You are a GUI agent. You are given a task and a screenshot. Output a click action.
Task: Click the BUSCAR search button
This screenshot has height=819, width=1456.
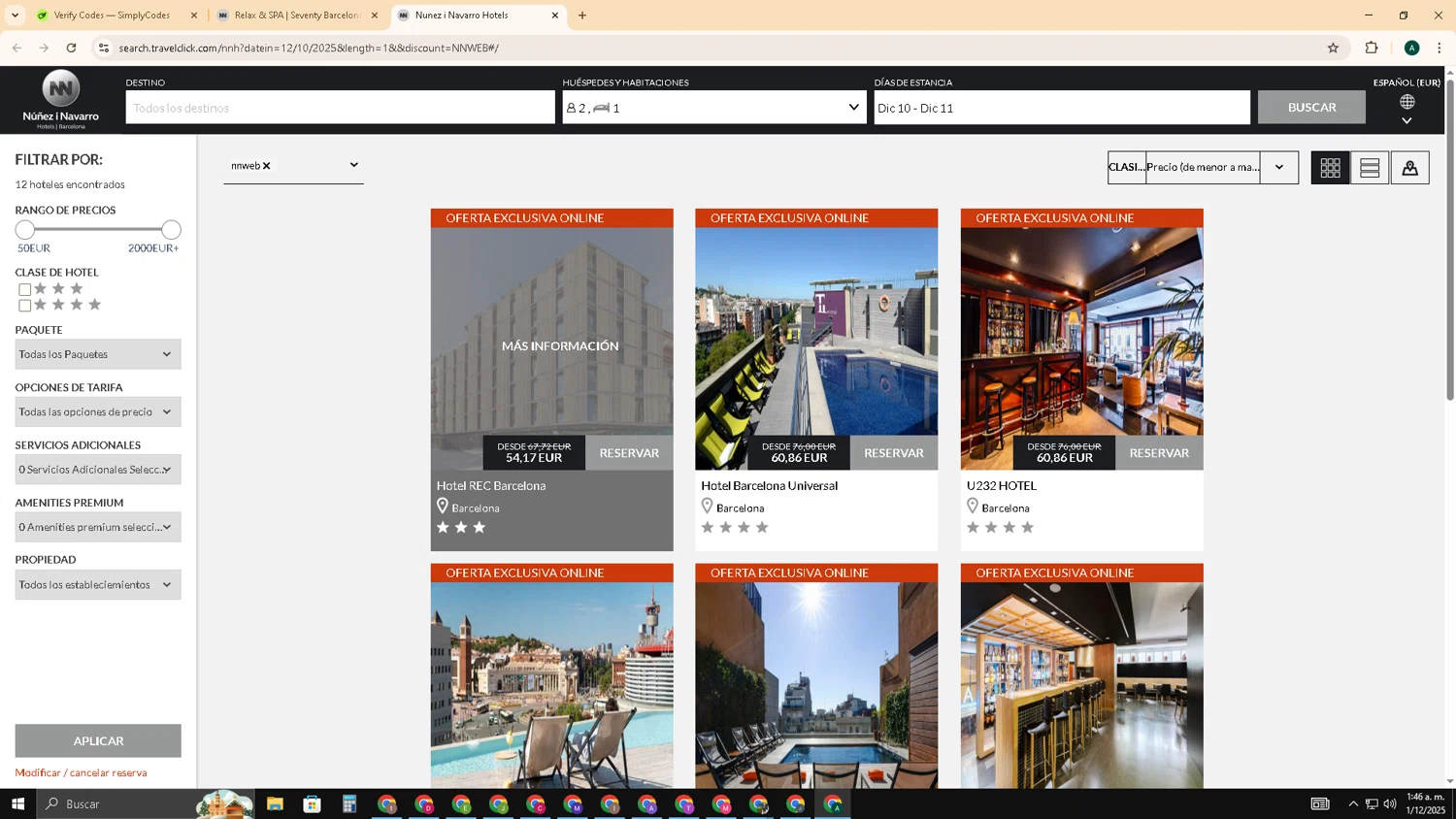tap(1311, 107)
